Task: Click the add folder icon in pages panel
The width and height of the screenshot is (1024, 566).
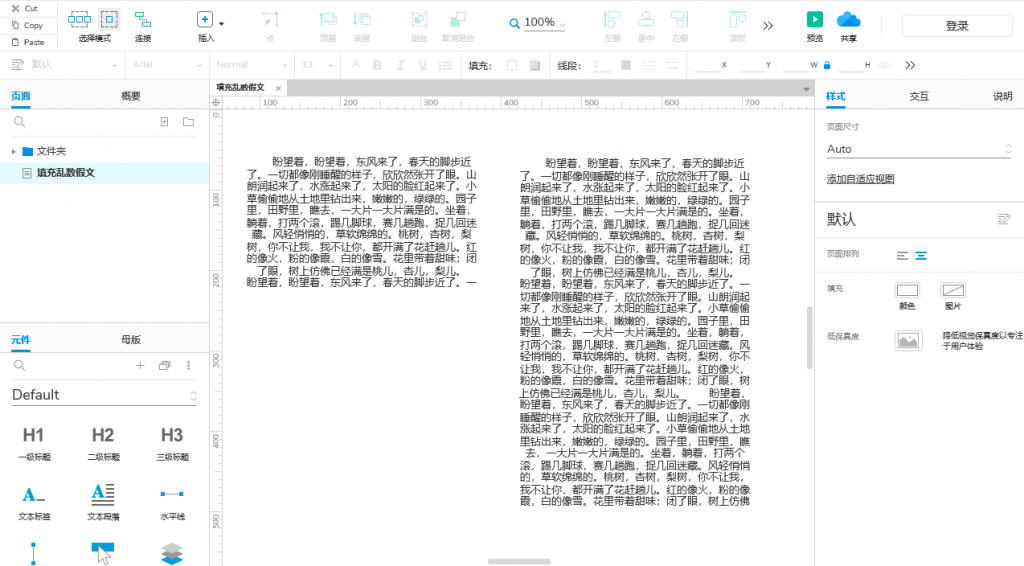Action: pyautogui.click(x=188, y=122)
